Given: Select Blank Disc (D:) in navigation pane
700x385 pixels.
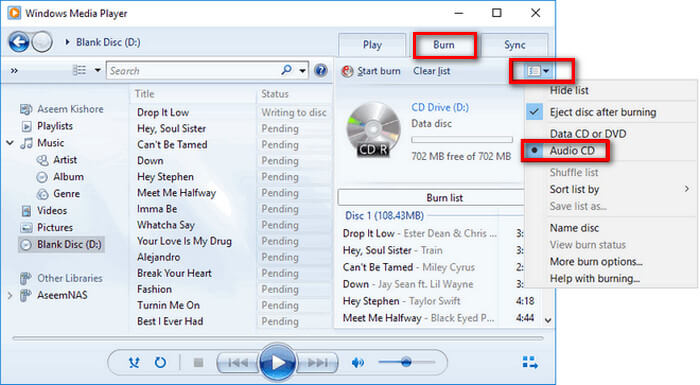Looking at the screenshot, I should point(62,244).
